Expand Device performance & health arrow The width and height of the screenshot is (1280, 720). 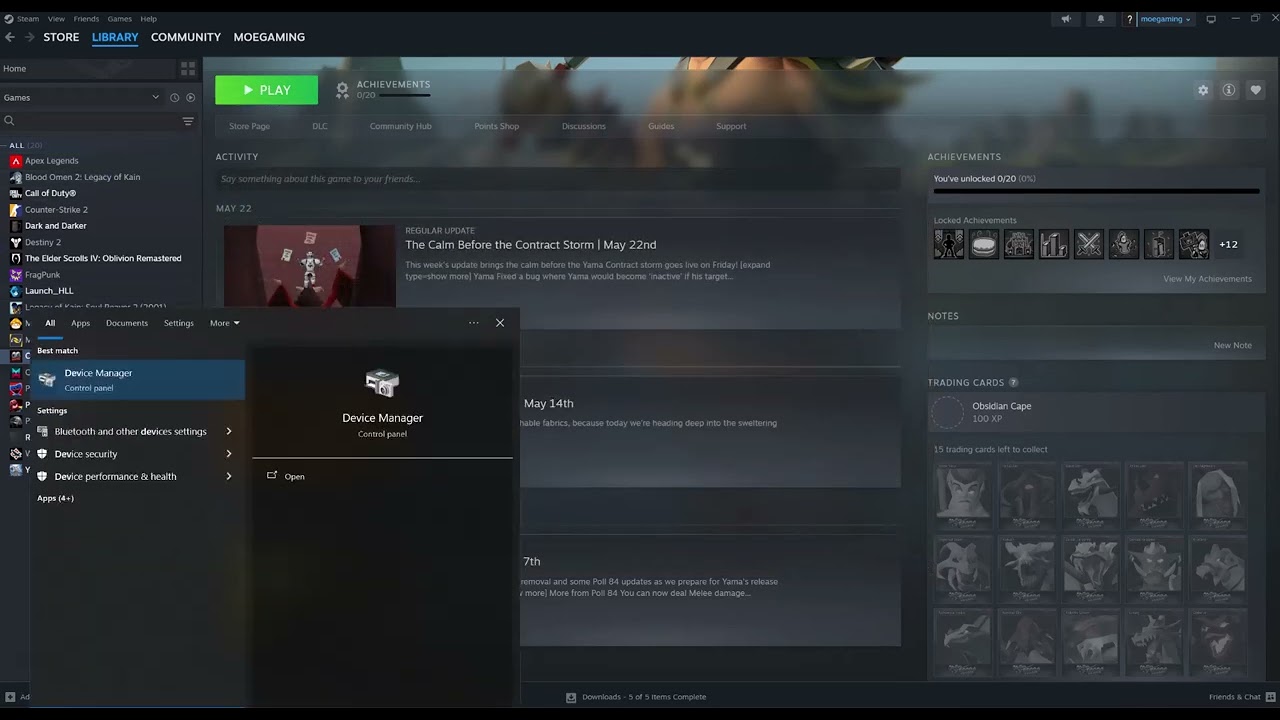(229, 476)
